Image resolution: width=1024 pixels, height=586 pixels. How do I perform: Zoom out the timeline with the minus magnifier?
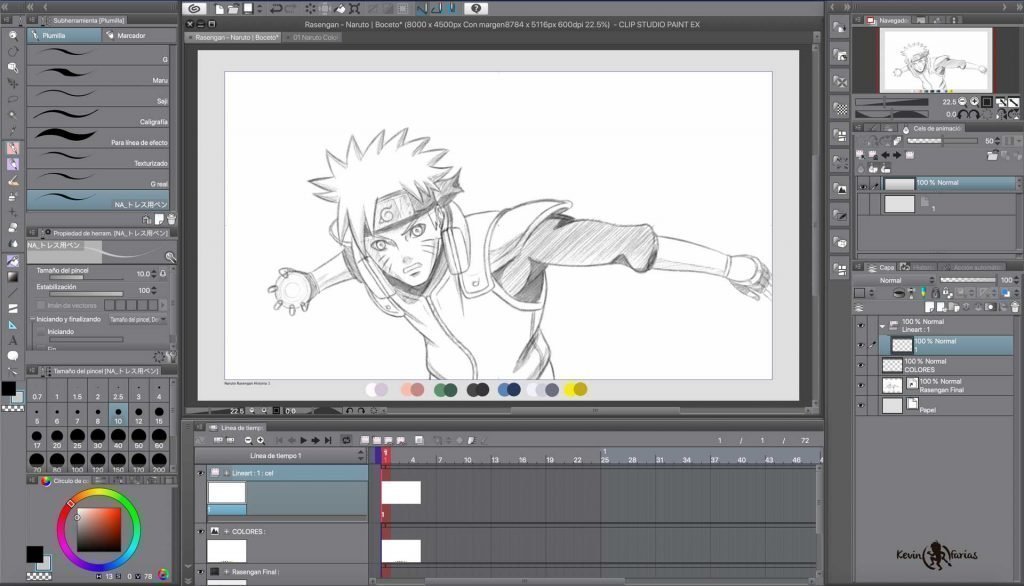tap(248, 440)
